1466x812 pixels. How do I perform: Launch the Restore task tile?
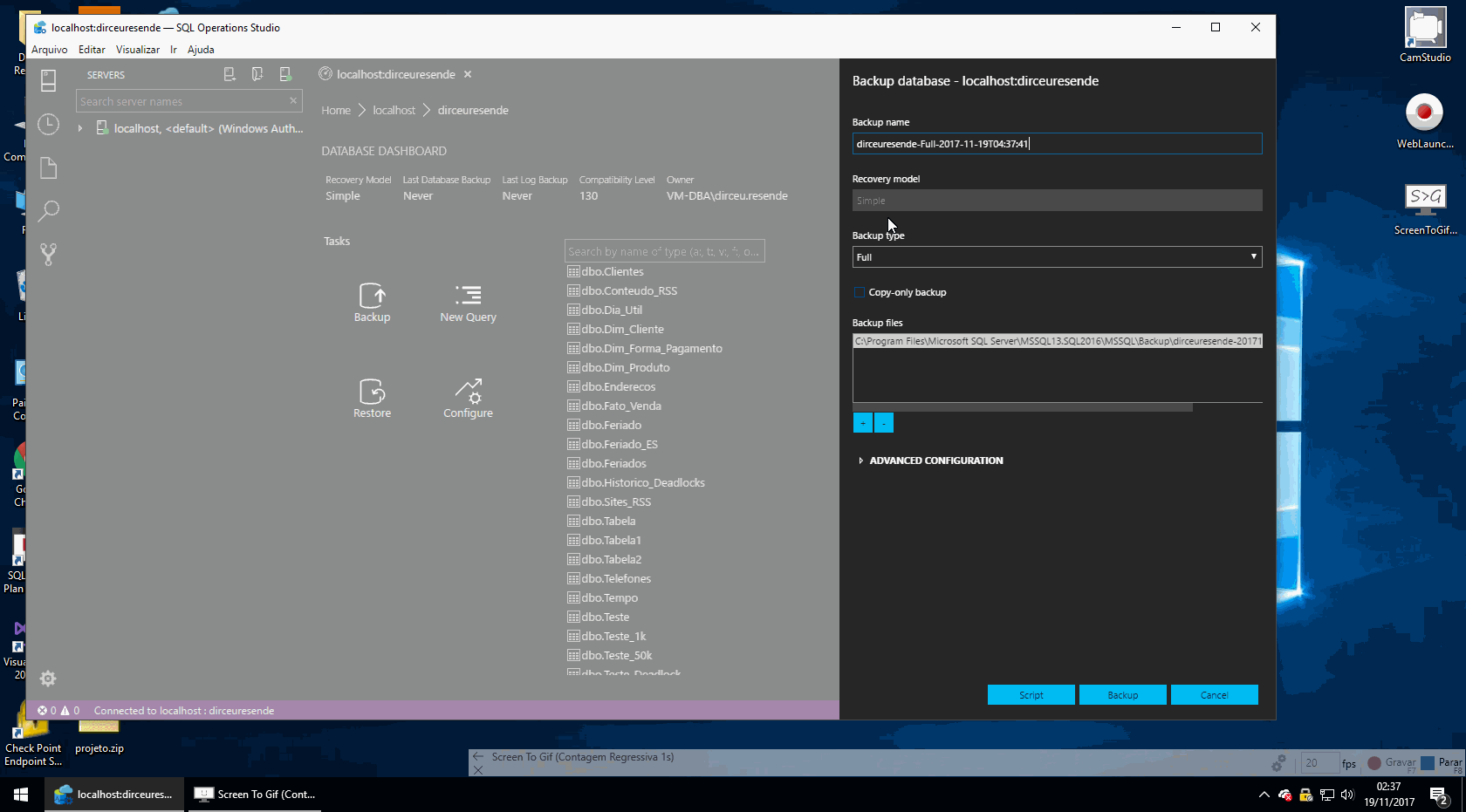point(372,399)
